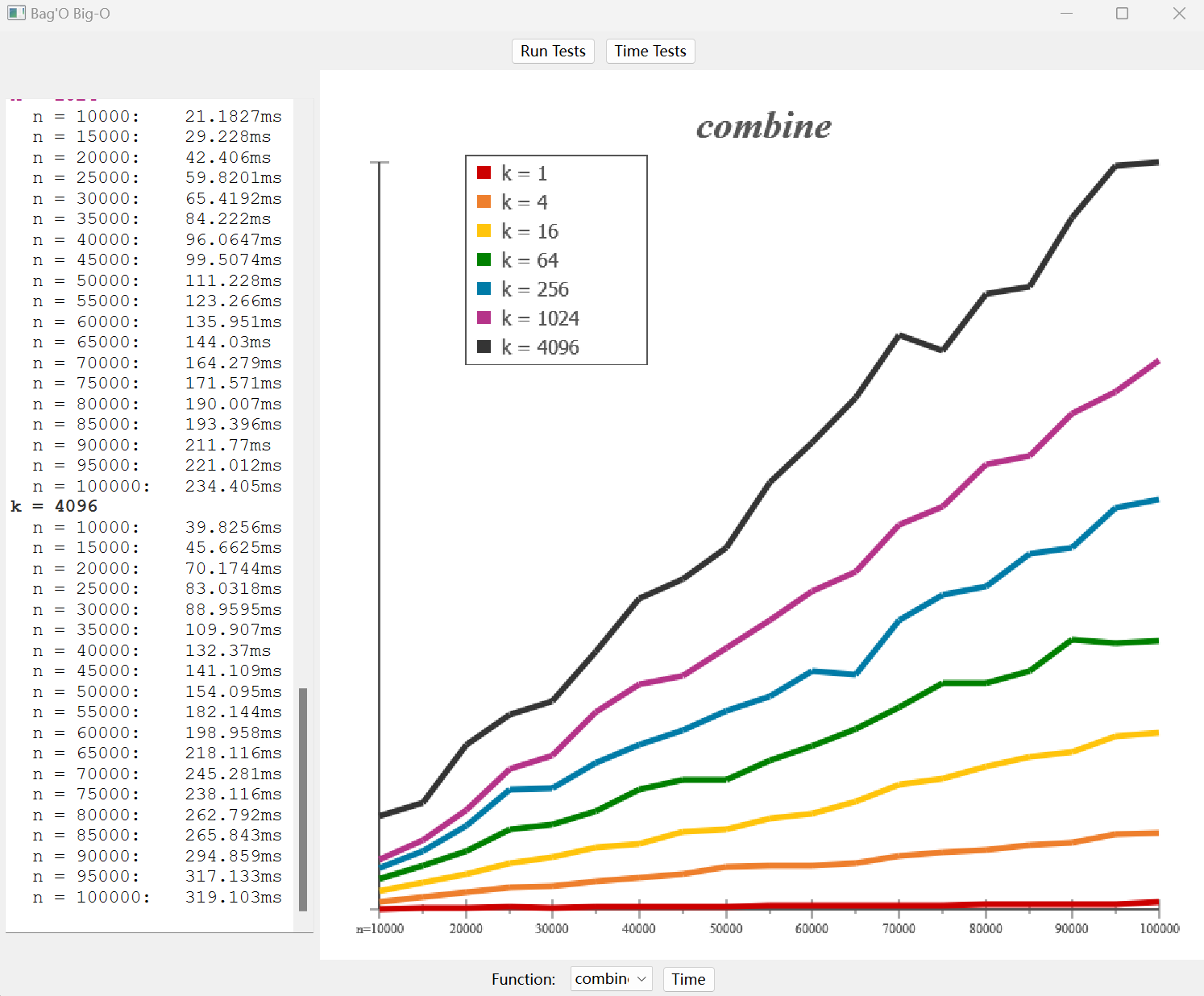Viewport: 1204px width, 996px height.
Task: Click the 'combine' chart title
Action: click(764, 126)
